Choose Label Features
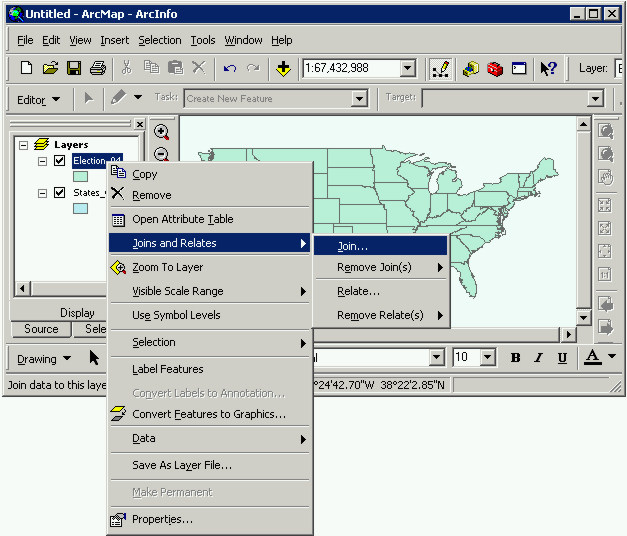 209,369
